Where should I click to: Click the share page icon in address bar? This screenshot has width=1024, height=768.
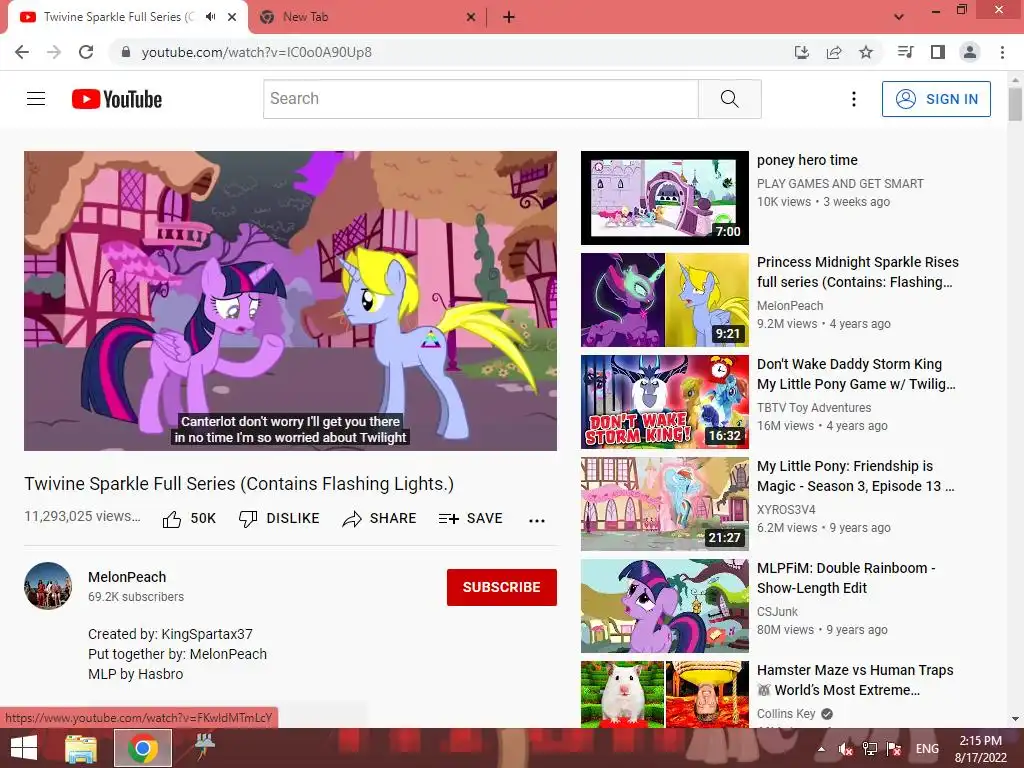834,52
